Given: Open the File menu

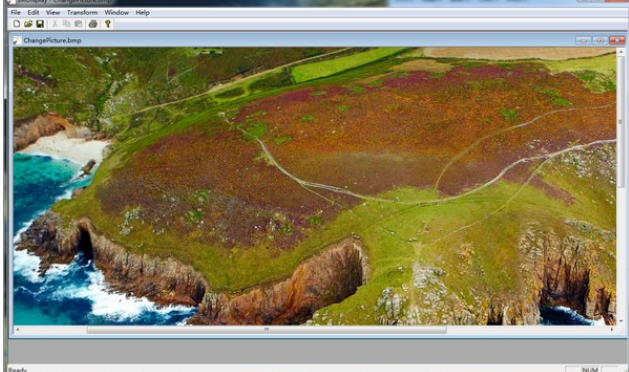Looking at the screenshot, I should [x=16, y=12].
